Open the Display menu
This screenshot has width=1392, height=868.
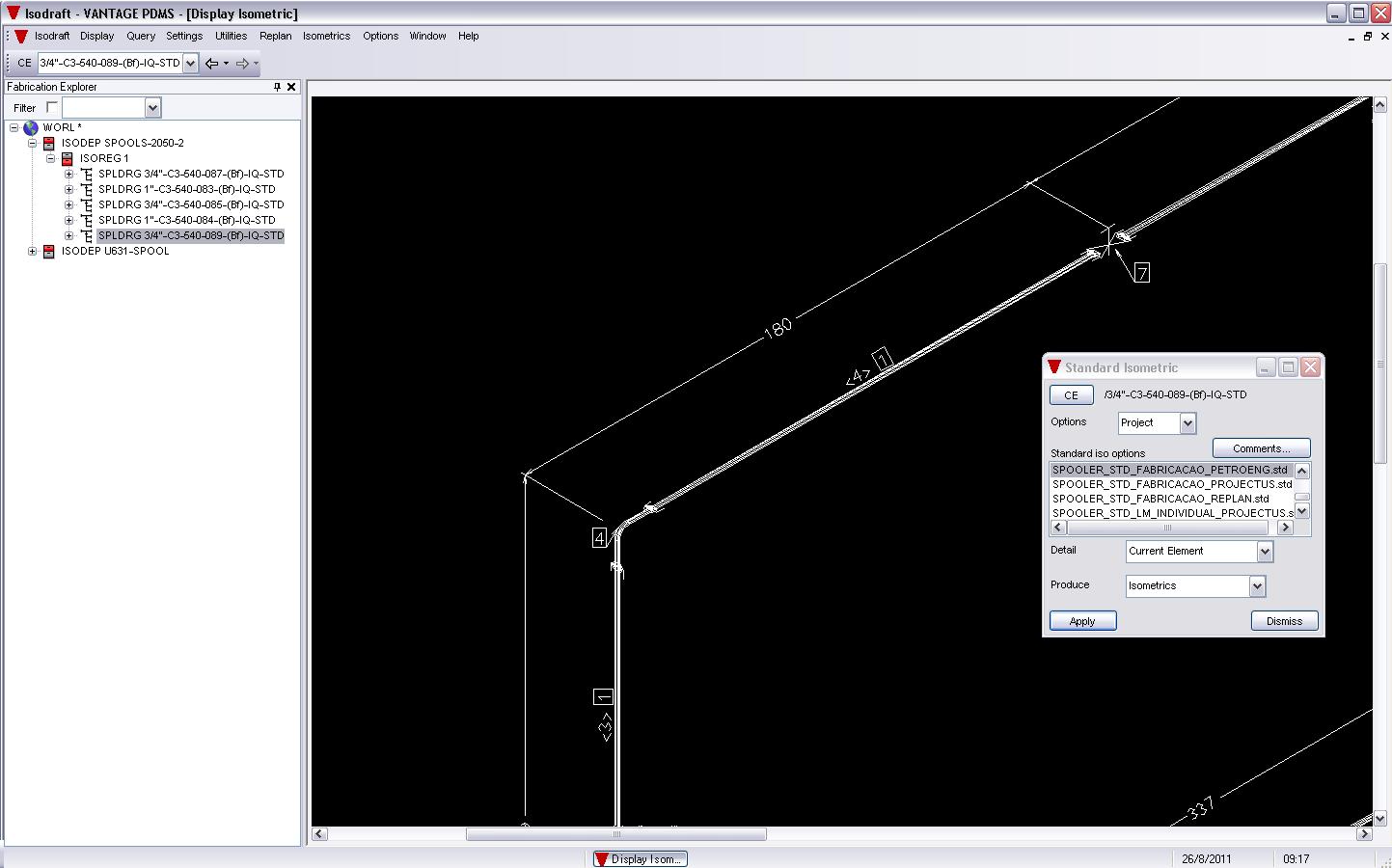96,36
